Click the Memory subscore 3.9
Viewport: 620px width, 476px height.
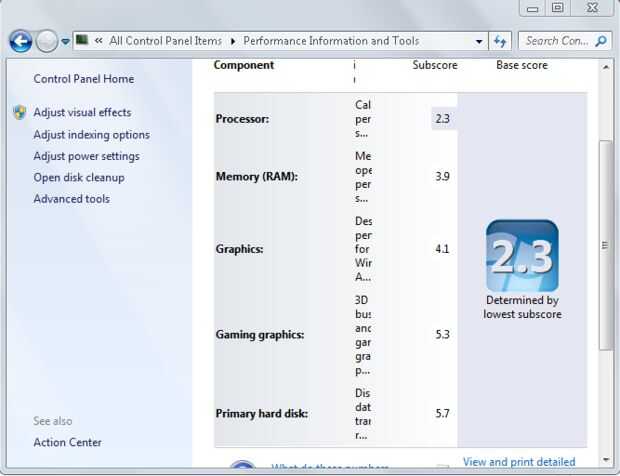(442, 176)
